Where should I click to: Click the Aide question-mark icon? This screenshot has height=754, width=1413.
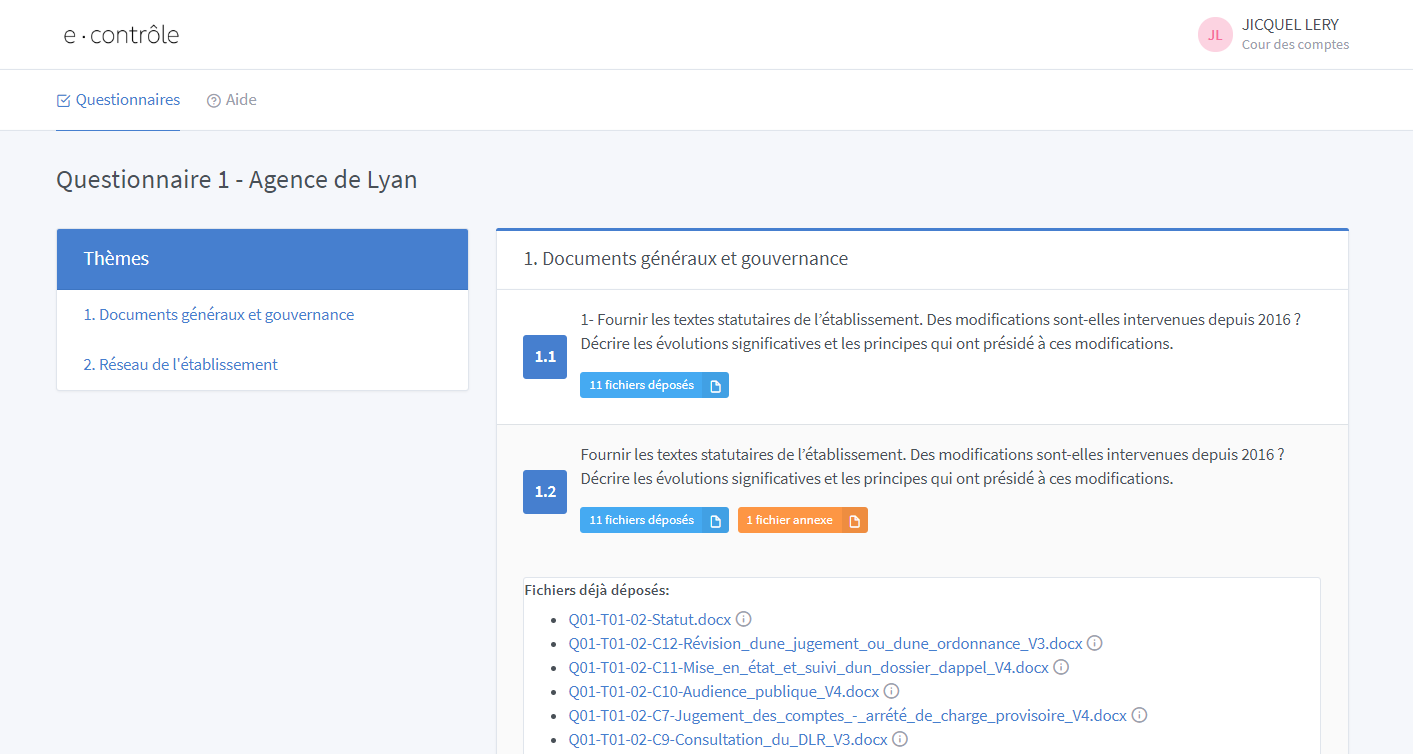(214, 100)
